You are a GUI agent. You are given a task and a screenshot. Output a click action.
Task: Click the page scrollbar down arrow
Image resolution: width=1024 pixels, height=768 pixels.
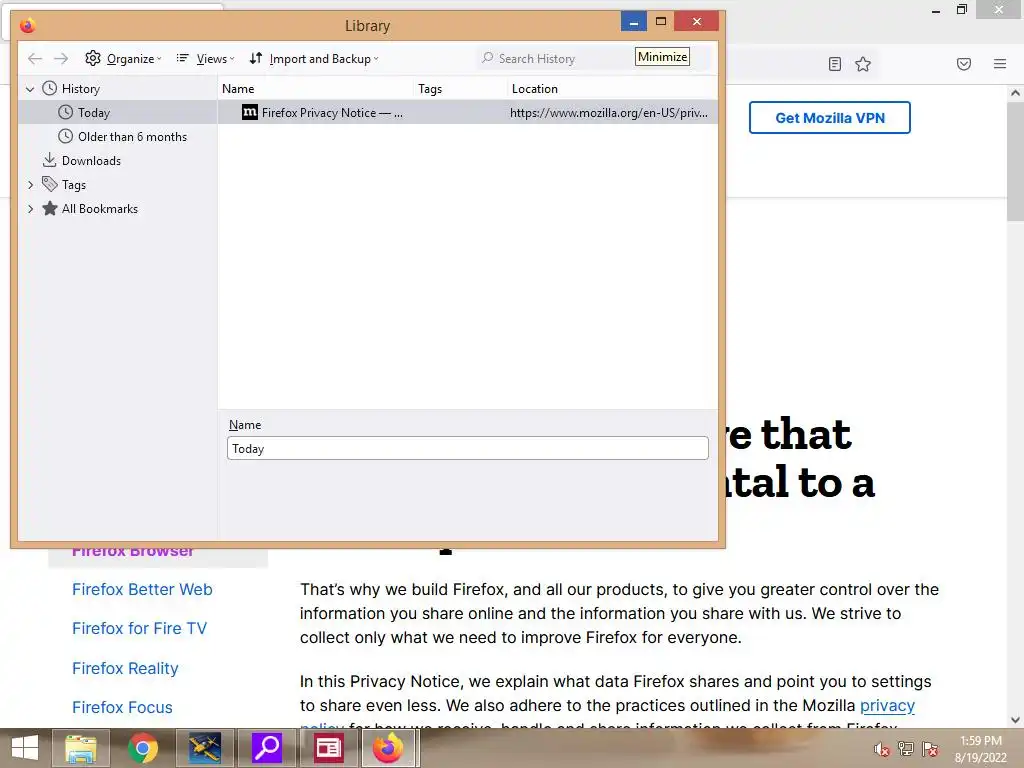[1015, 720]
